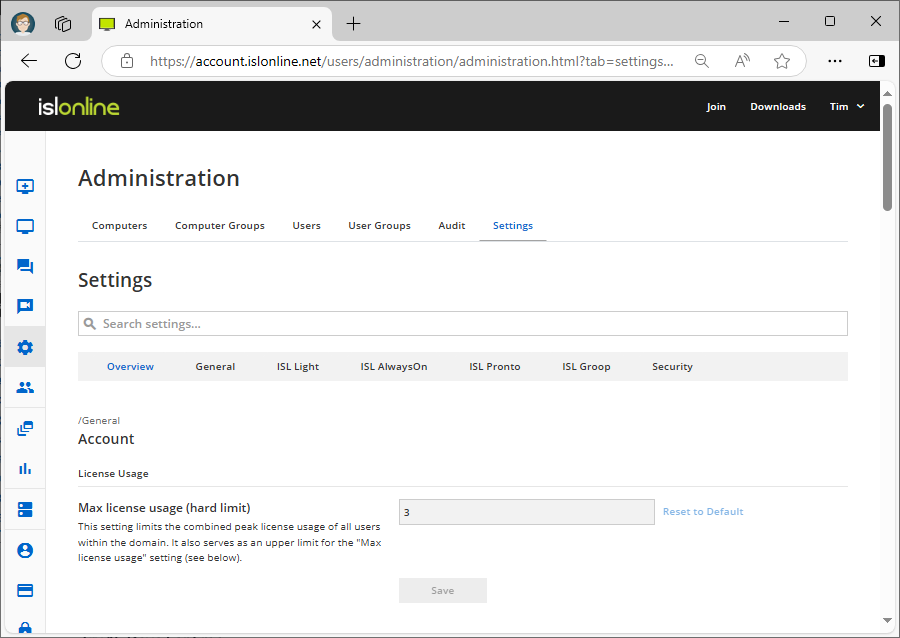This screenshot has height=638, width=900.
Task: Click the billing card icon in sidebar
Action: (x=25, y=590)
